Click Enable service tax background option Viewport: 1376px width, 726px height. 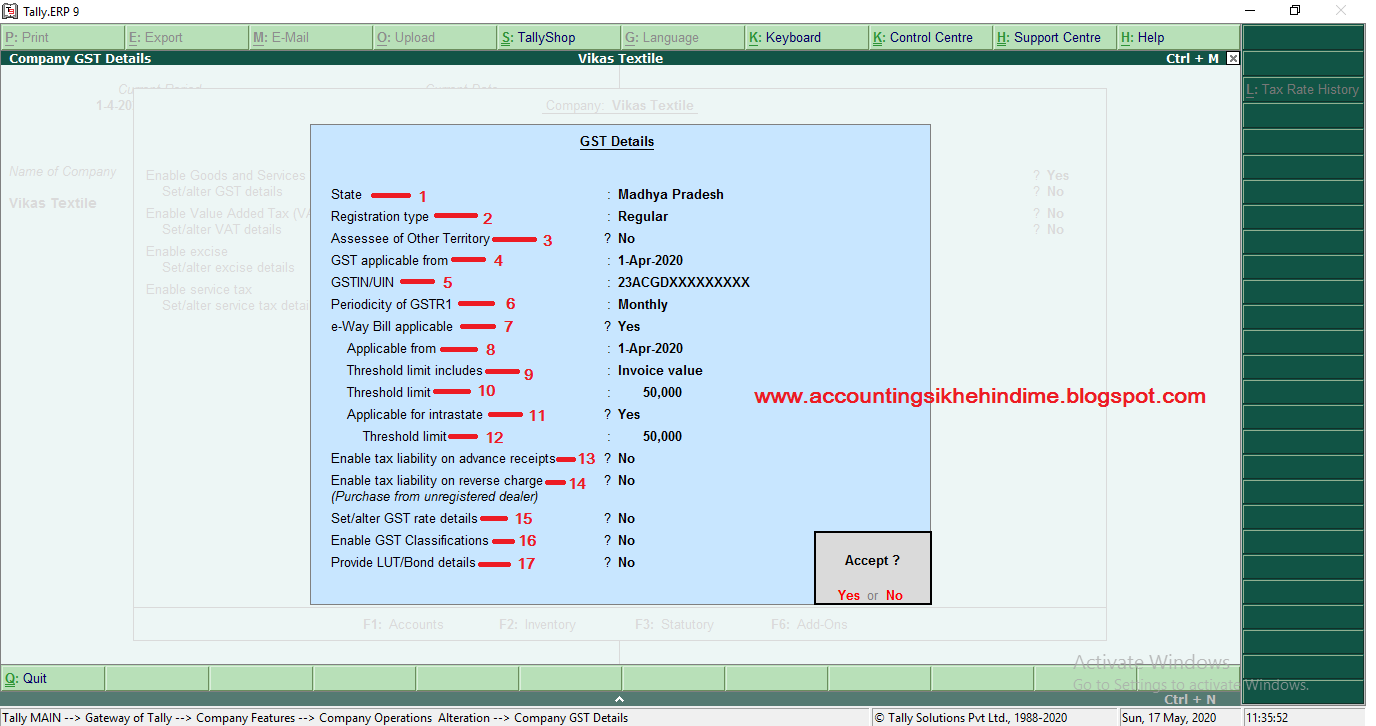tap(199, 289)
